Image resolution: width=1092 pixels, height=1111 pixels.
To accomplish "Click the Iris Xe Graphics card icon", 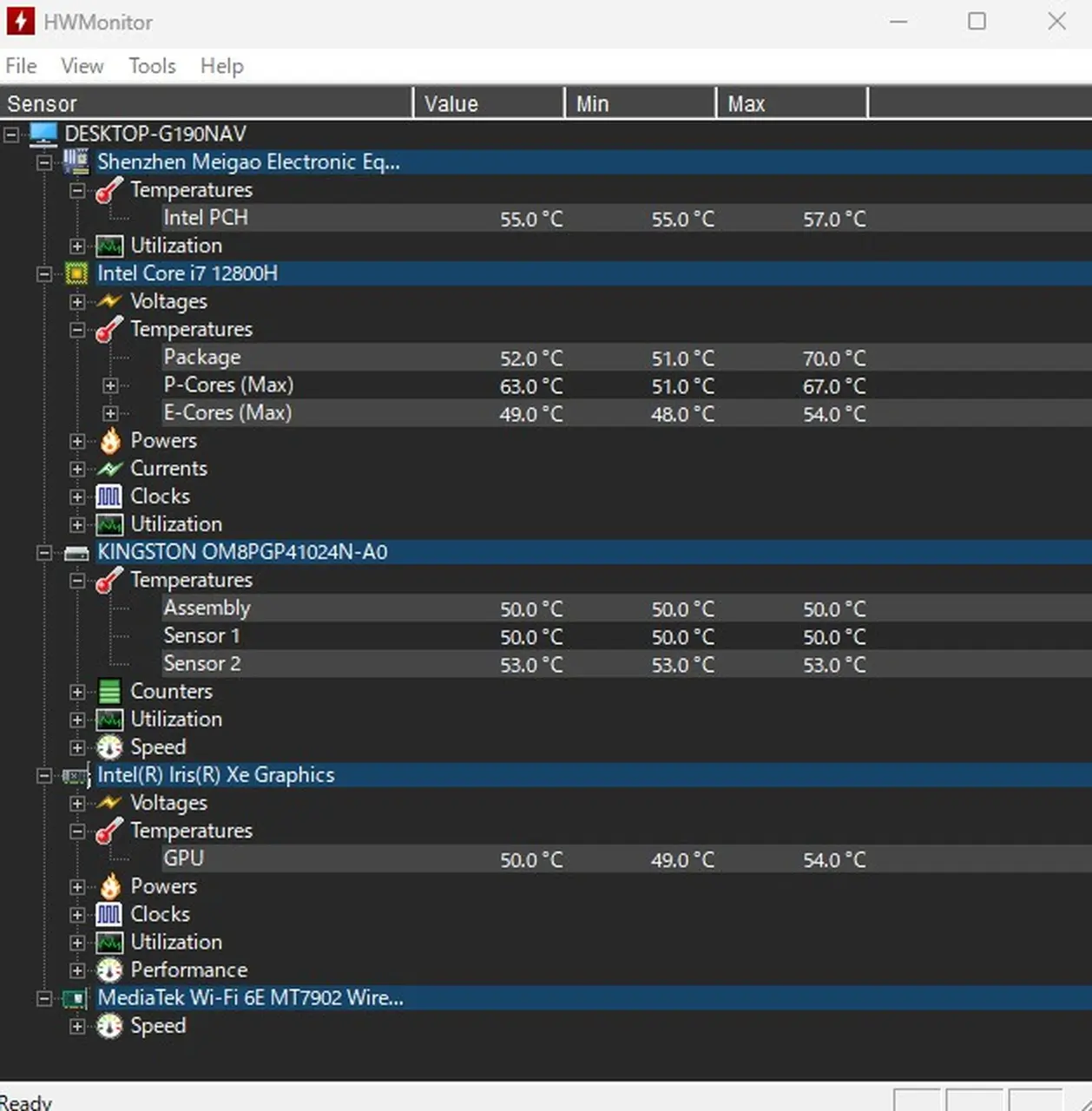I will (x=76, y=776).
